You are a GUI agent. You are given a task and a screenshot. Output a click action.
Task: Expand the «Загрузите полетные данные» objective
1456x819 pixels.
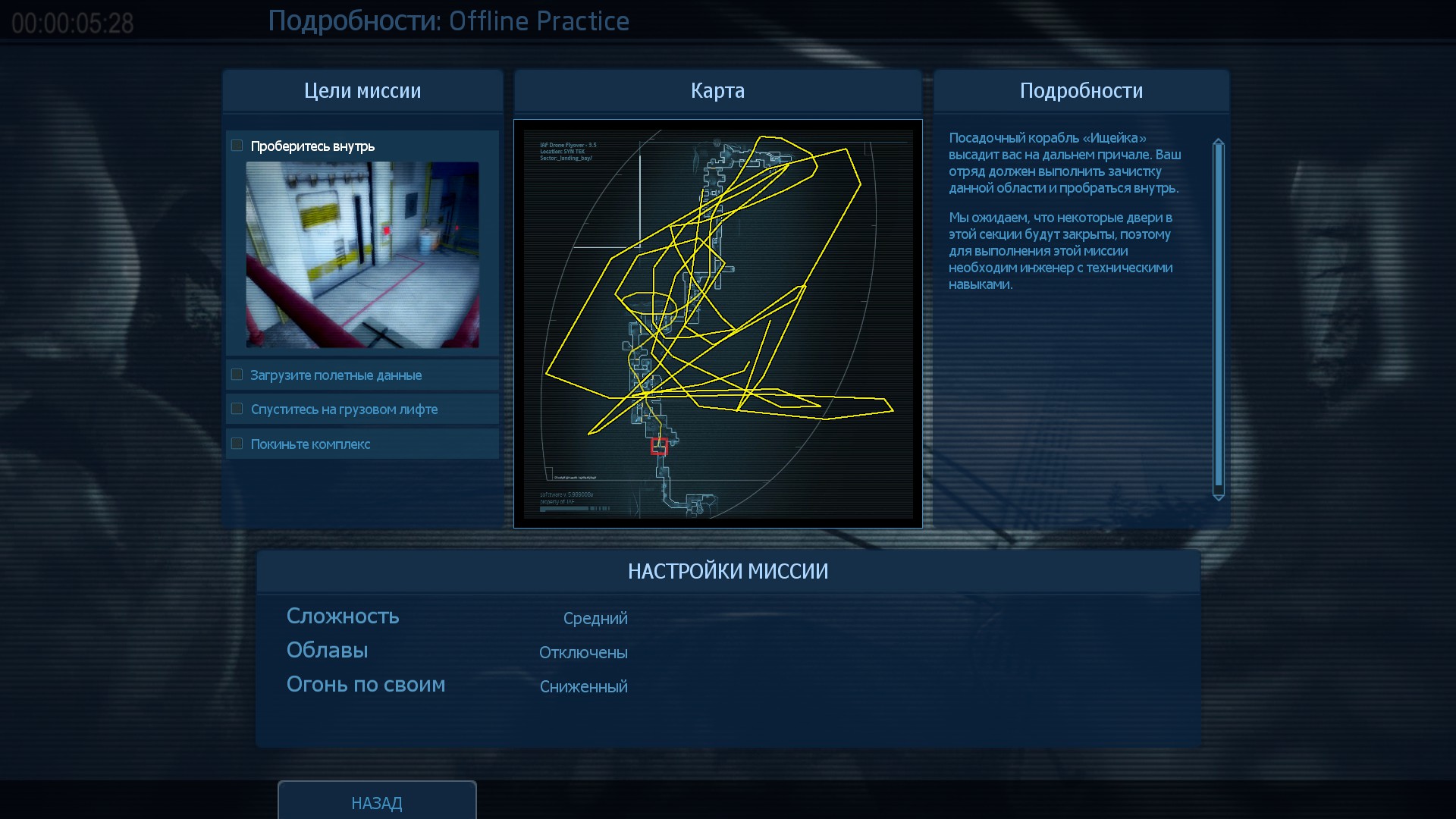[336, 375]
